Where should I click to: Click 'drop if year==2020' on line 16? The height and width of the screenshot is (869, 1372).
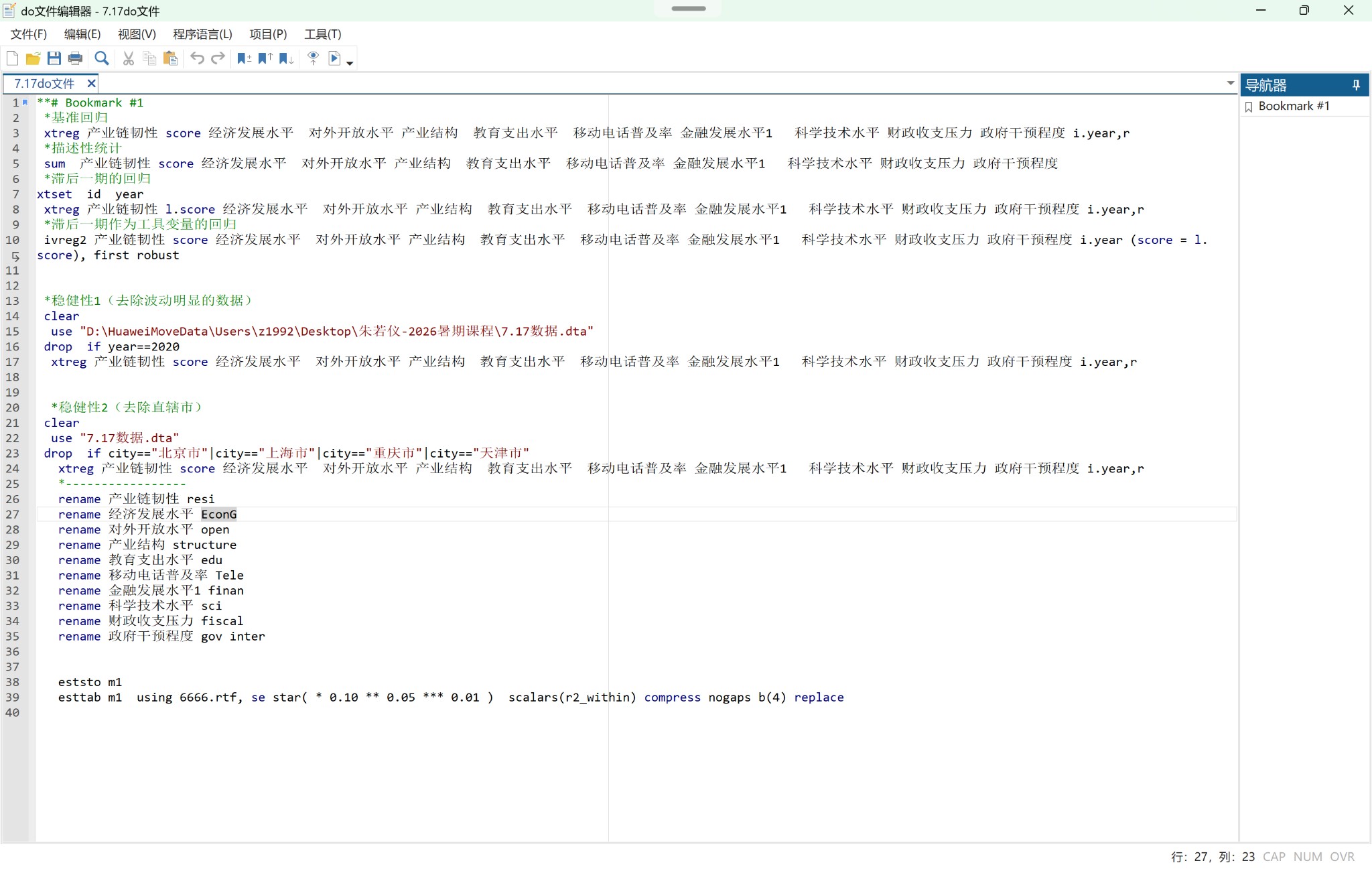coord(112,346)
